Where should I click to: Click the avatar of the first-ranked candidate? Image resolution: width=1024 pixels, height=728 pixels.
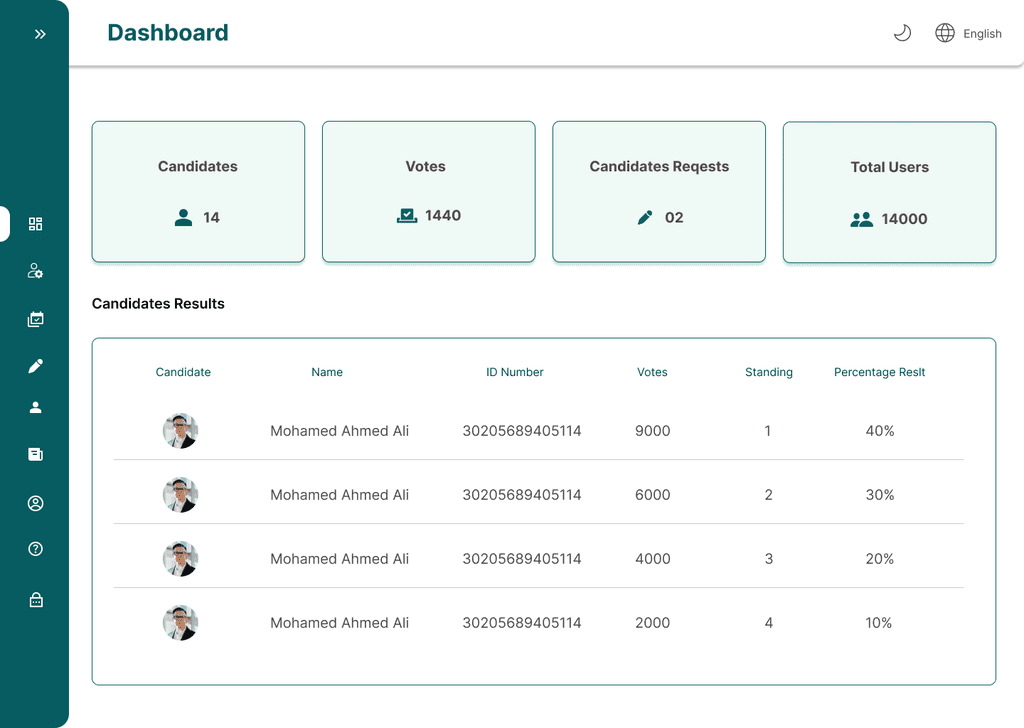pos(180,431)
